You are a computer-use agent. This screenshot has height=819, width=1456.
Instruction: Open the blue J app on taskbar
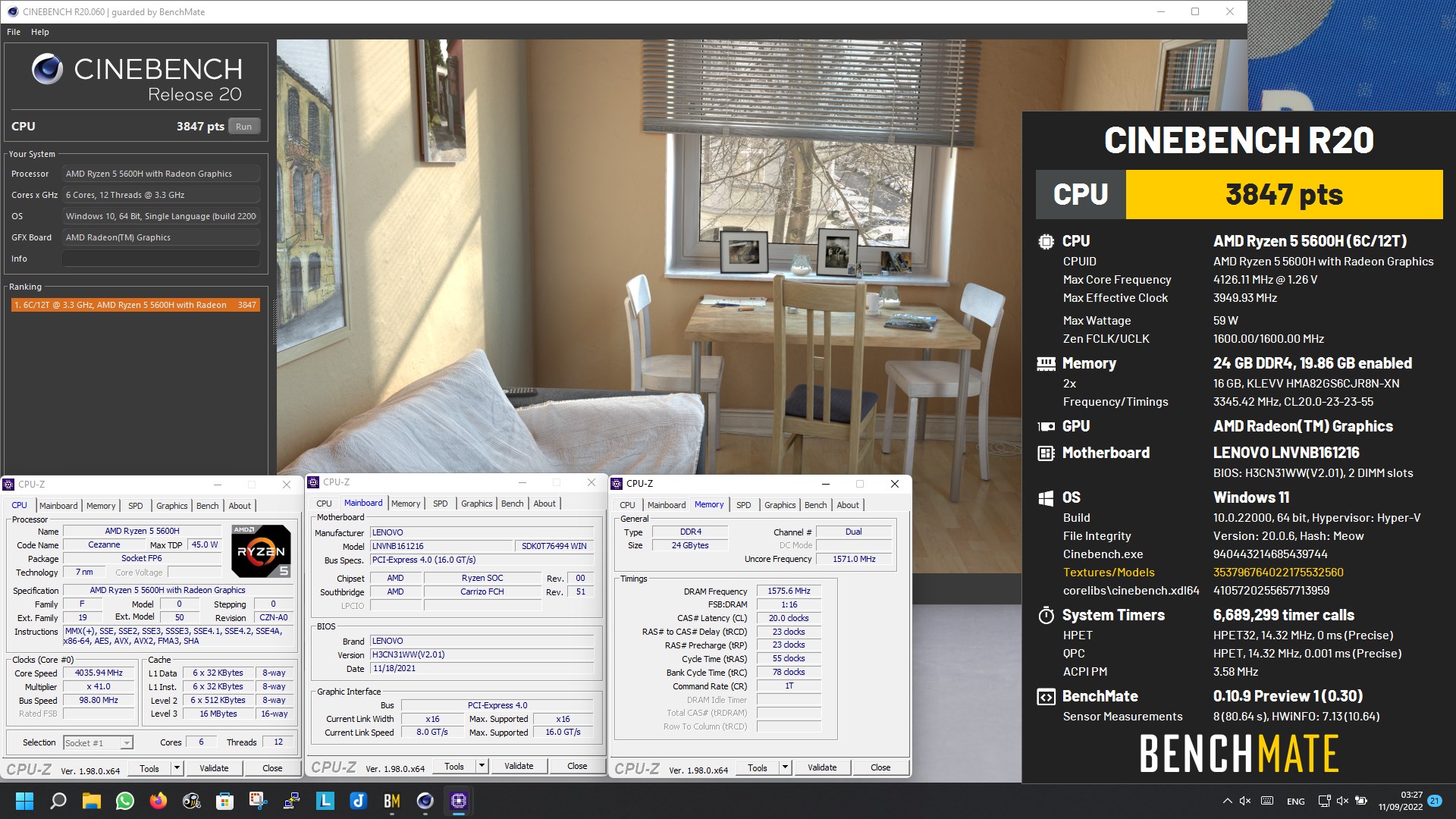click(x=358, y=801)
